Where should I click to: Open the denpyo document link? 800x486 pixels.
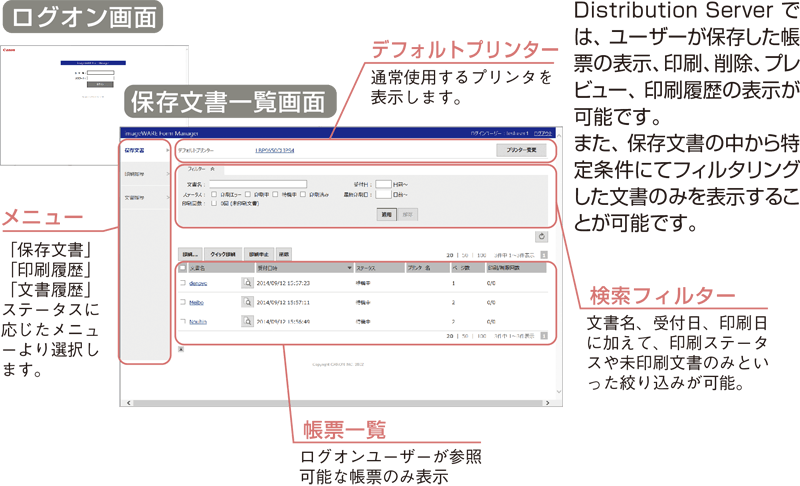click(x=198, y=283)
